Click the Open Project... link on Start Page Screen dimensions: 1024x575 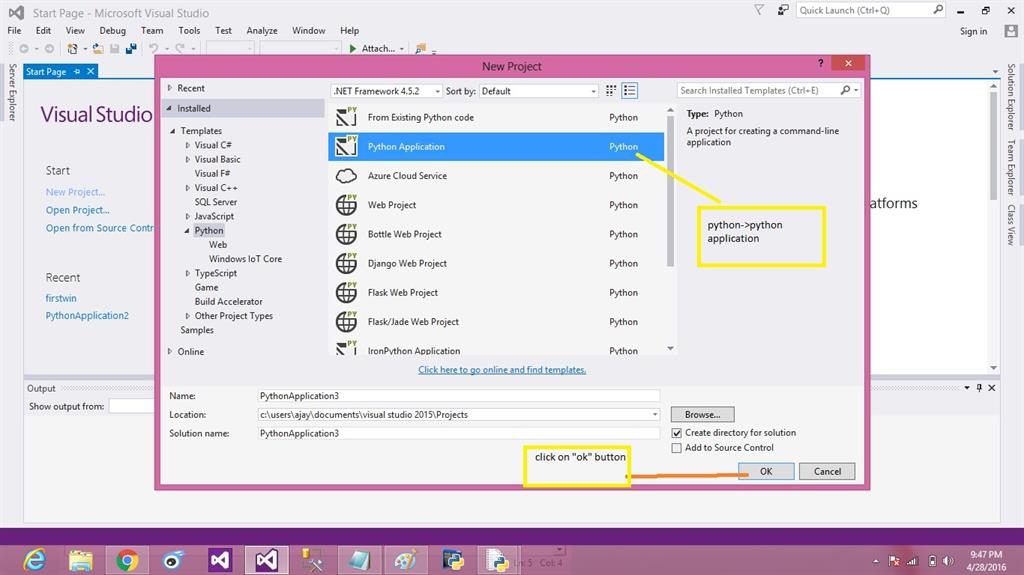coord(78,210)
